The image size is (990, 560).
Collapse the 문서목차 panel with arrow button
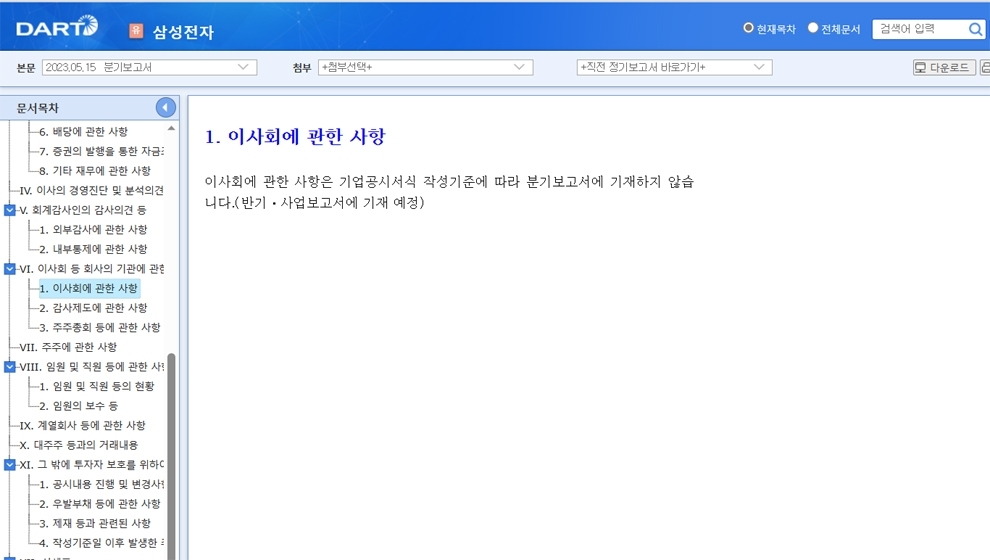click(x=166, y=108)
